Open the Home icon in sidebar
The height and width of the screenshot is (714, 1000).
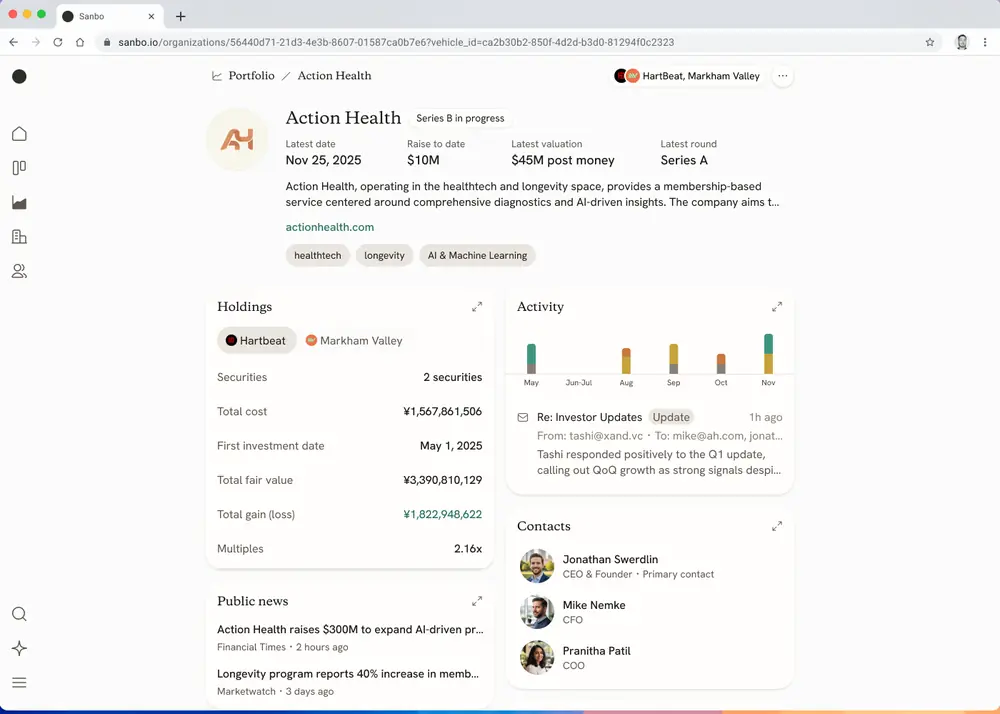pyautogui.click(x=19, y=134)
